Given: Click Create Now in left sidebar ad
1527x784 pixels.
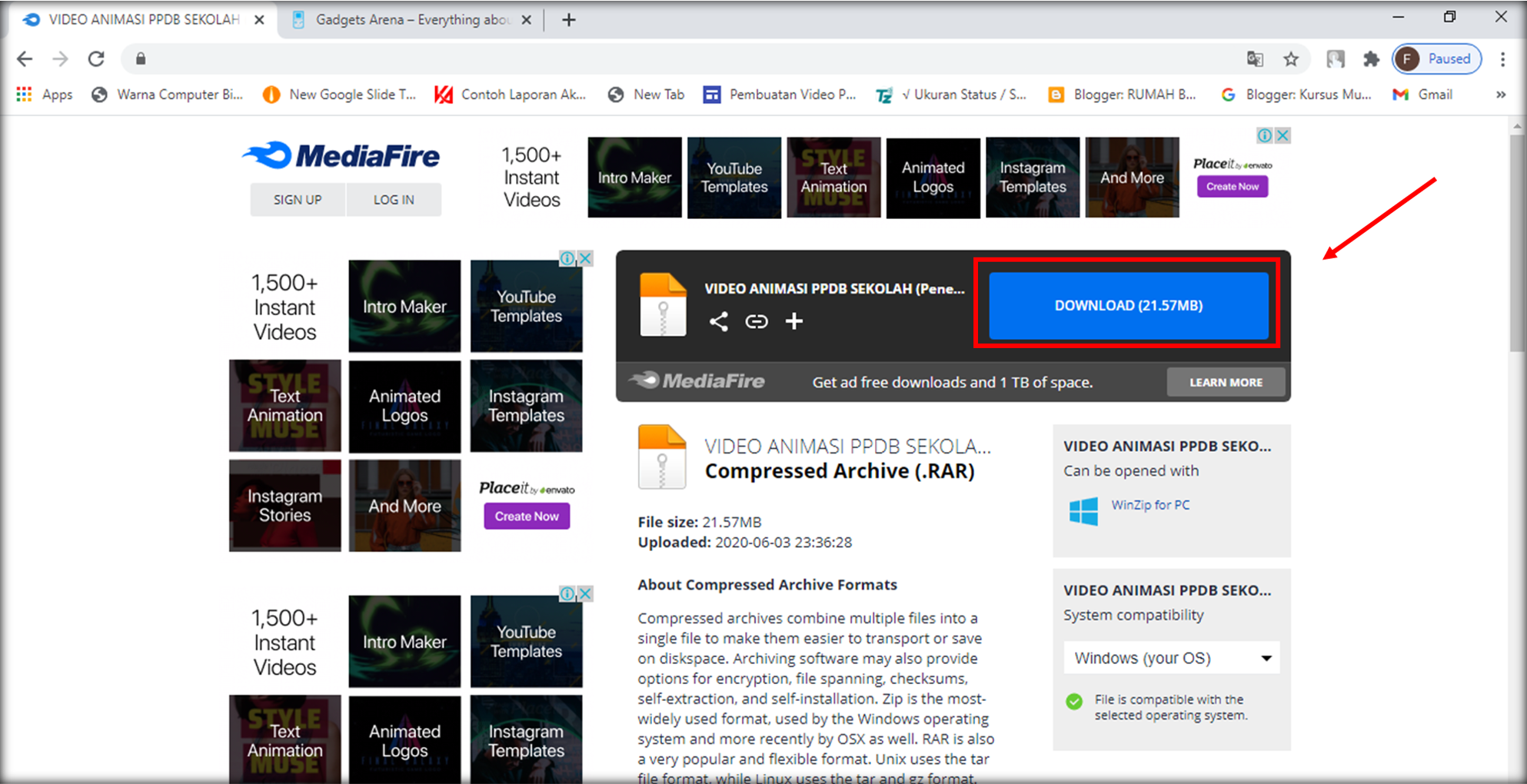Looking at the screenshot, I should pos(527,517).
